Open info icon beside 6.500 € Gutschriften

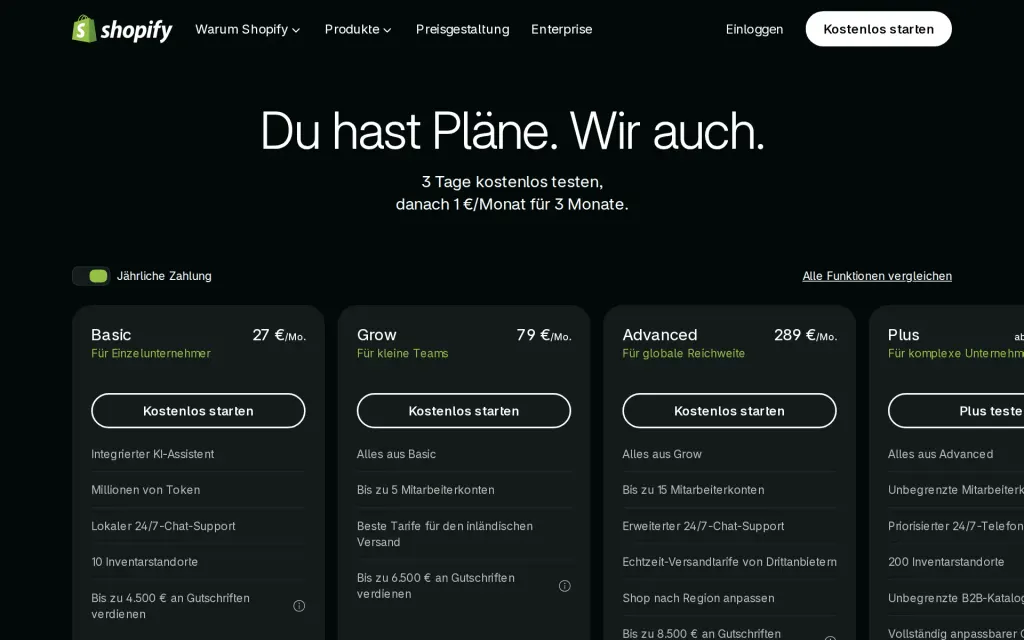(x=565, y=586)
